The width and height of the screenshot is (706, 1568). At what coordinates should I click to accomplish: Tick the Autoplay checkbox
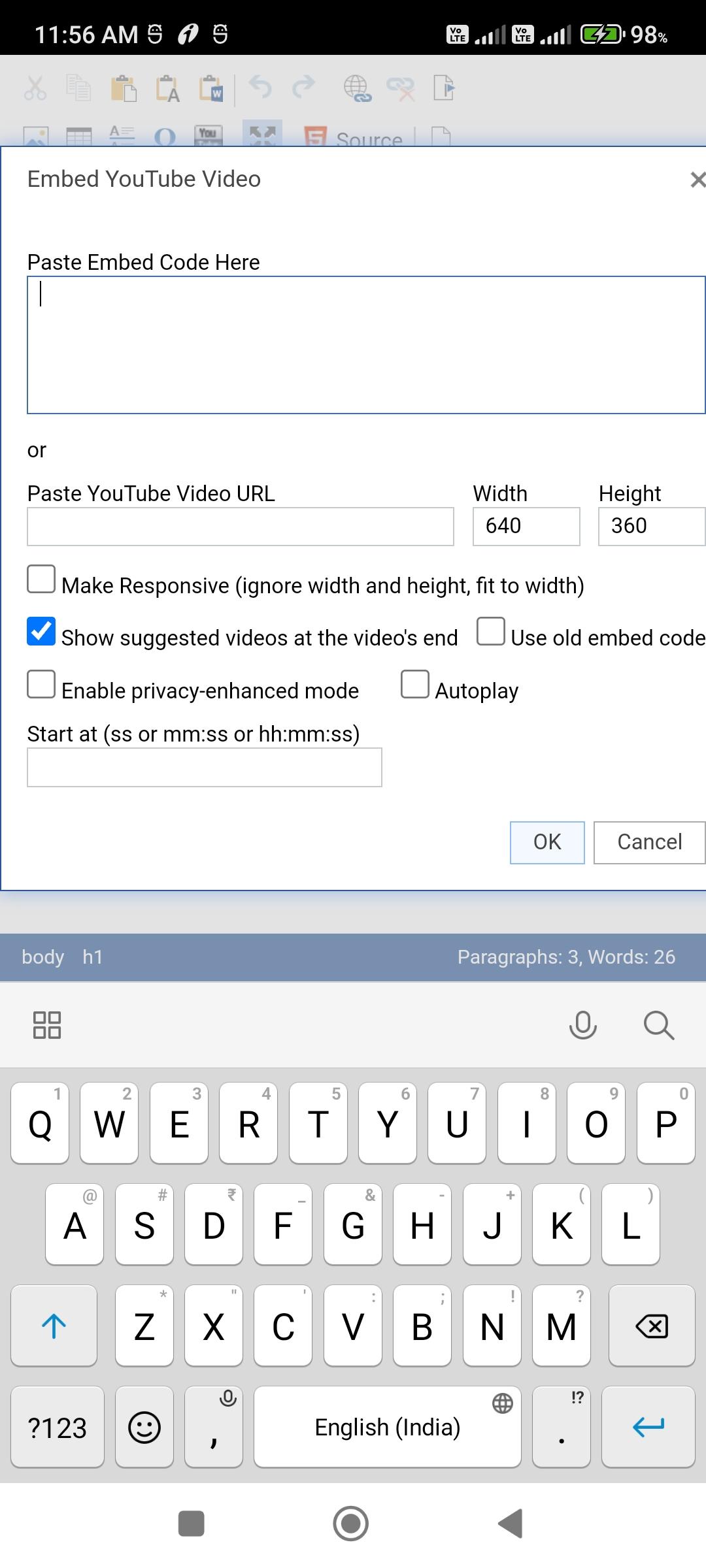pyautogui.click(x=415, y=684)
